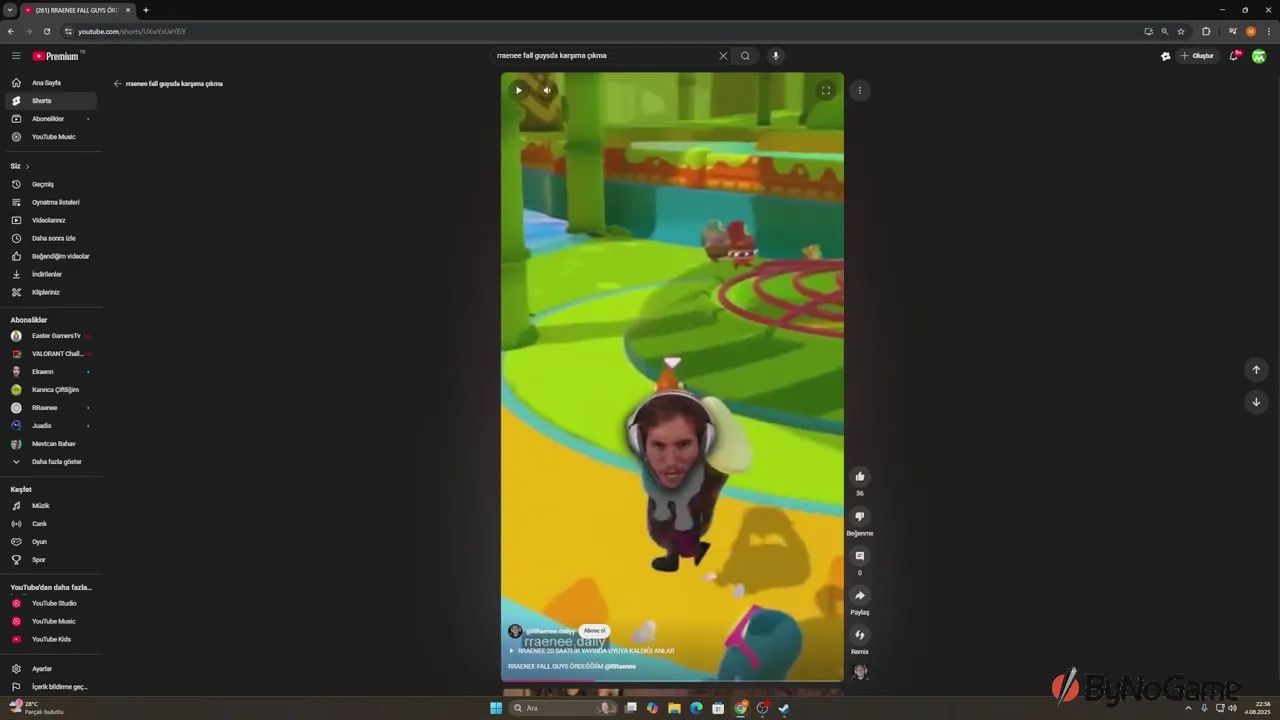Share the Short via Paylaş

click(859, 595)
